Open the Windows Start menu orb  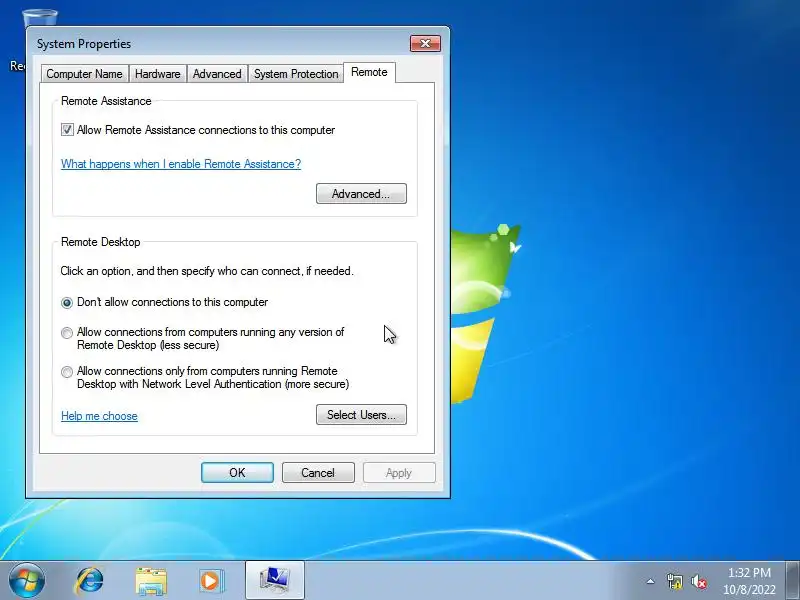[27, 581]
